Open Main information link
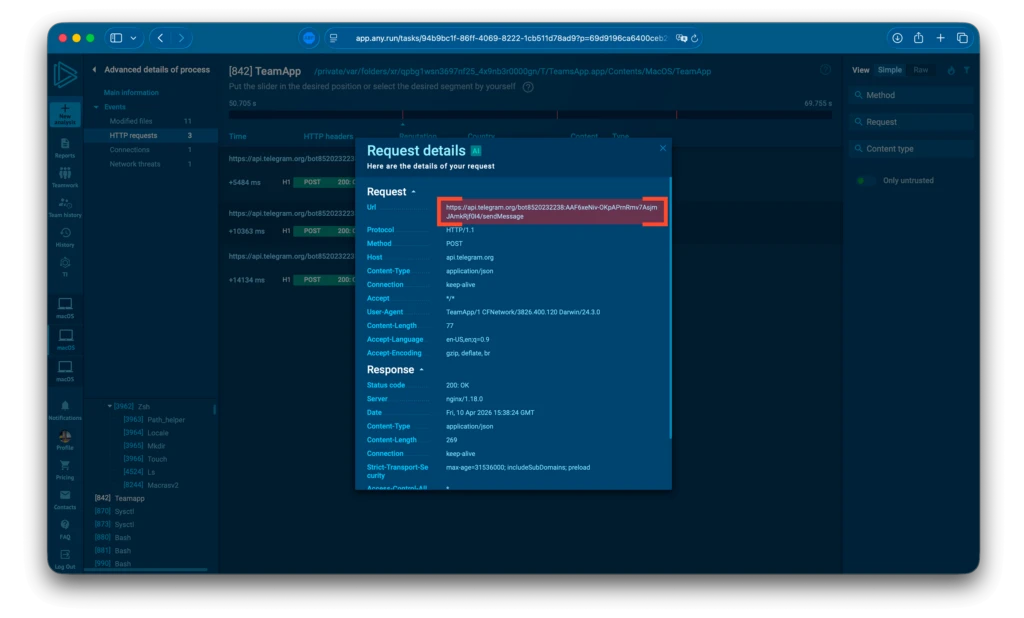 coord(131,93)
